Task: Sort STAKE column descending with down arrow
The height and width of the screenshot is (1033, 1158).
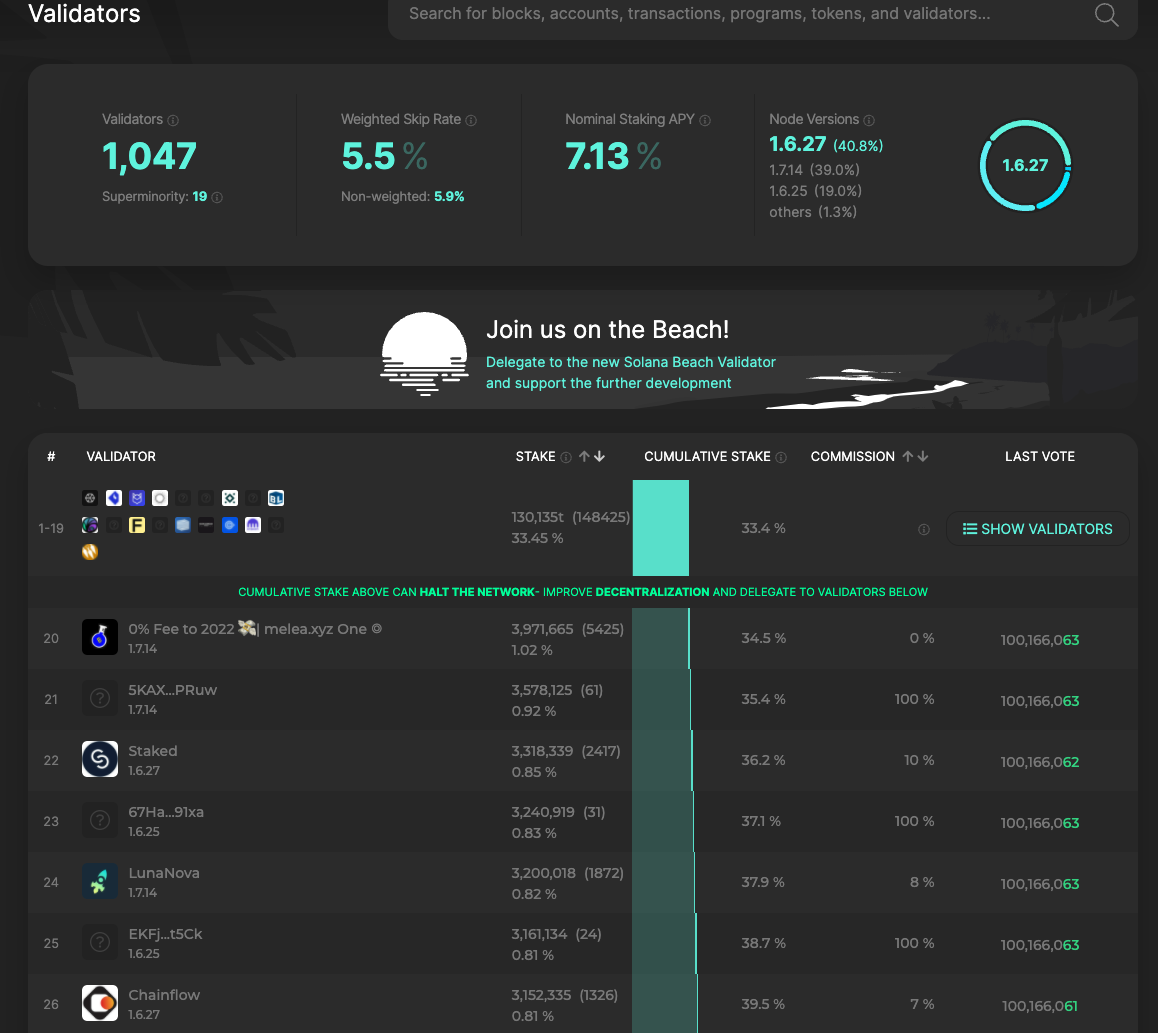Action: click(x=599, y=456)
